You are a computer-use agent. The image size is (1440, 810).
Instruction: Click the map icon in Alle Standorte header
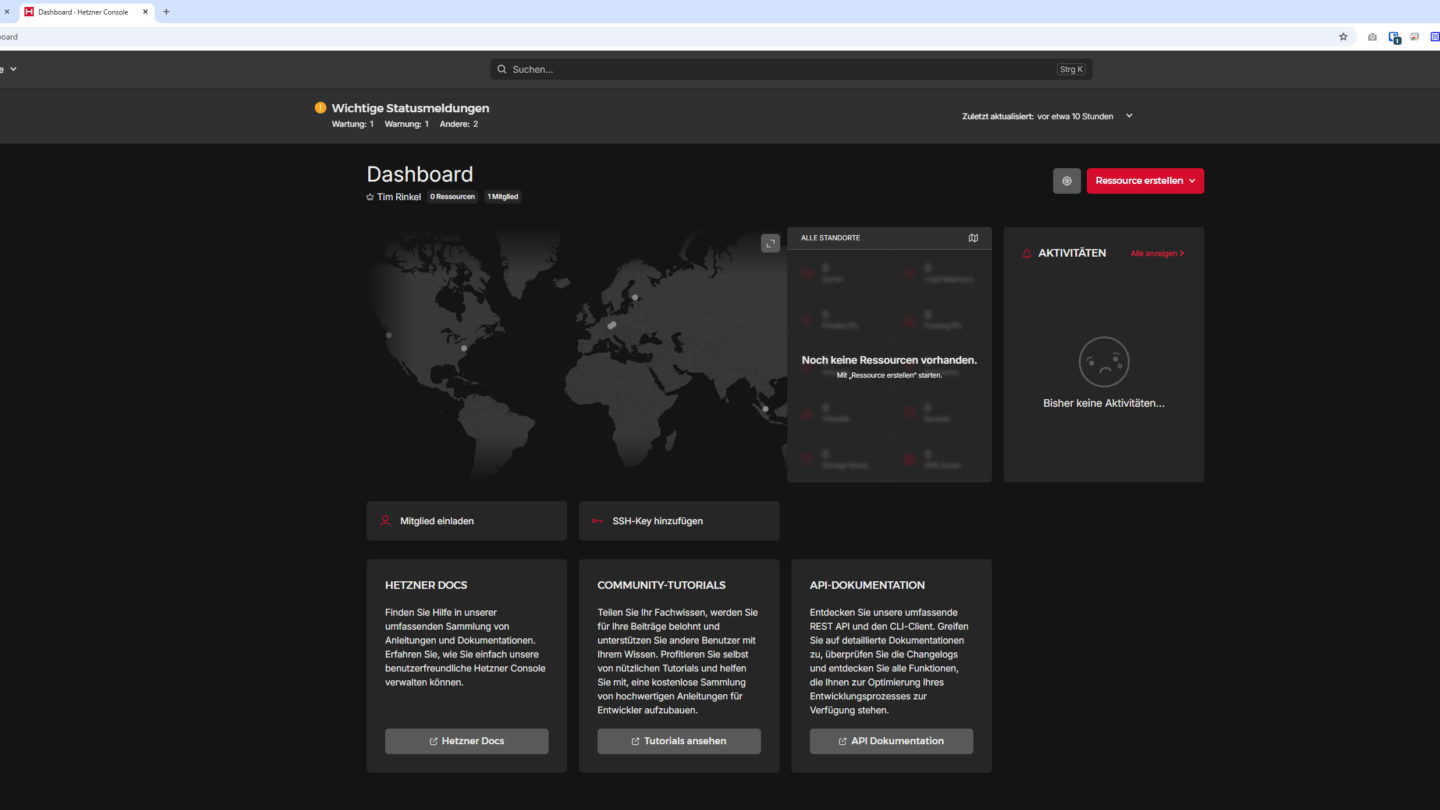pyautogui.click(x=973, y=238)
